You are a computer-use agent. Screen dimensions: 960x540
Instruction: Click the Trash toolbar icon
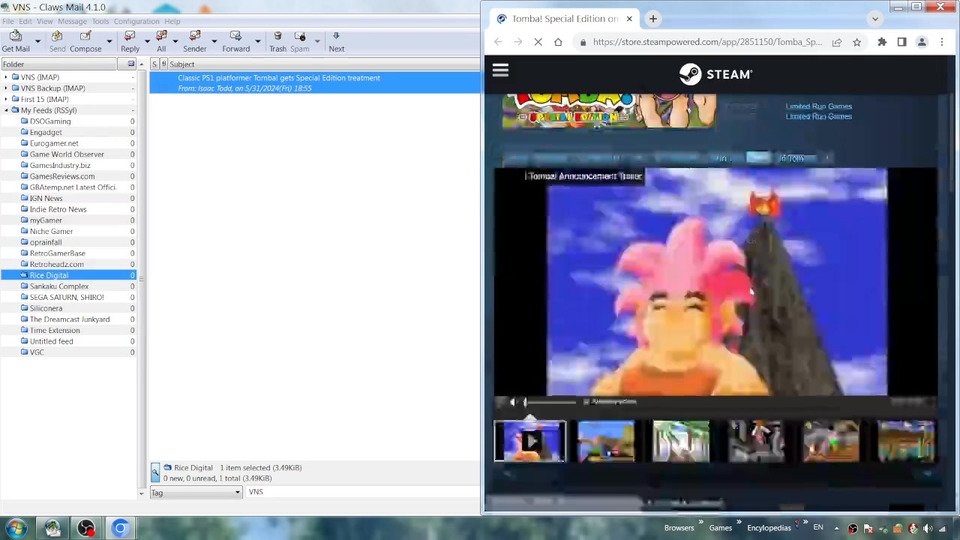click(277, 41)
